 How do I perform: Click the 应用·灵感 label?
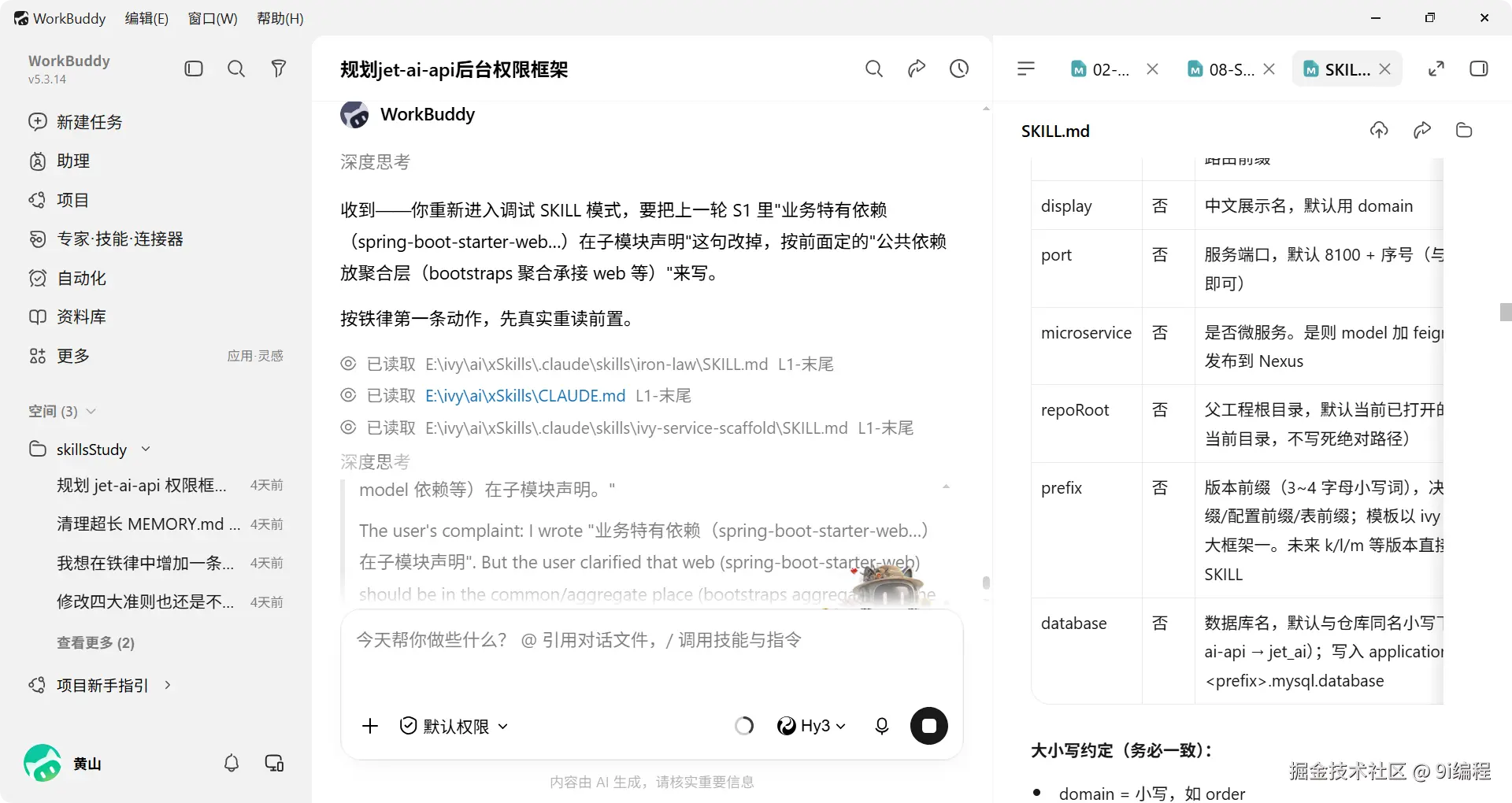pos(255,356)
